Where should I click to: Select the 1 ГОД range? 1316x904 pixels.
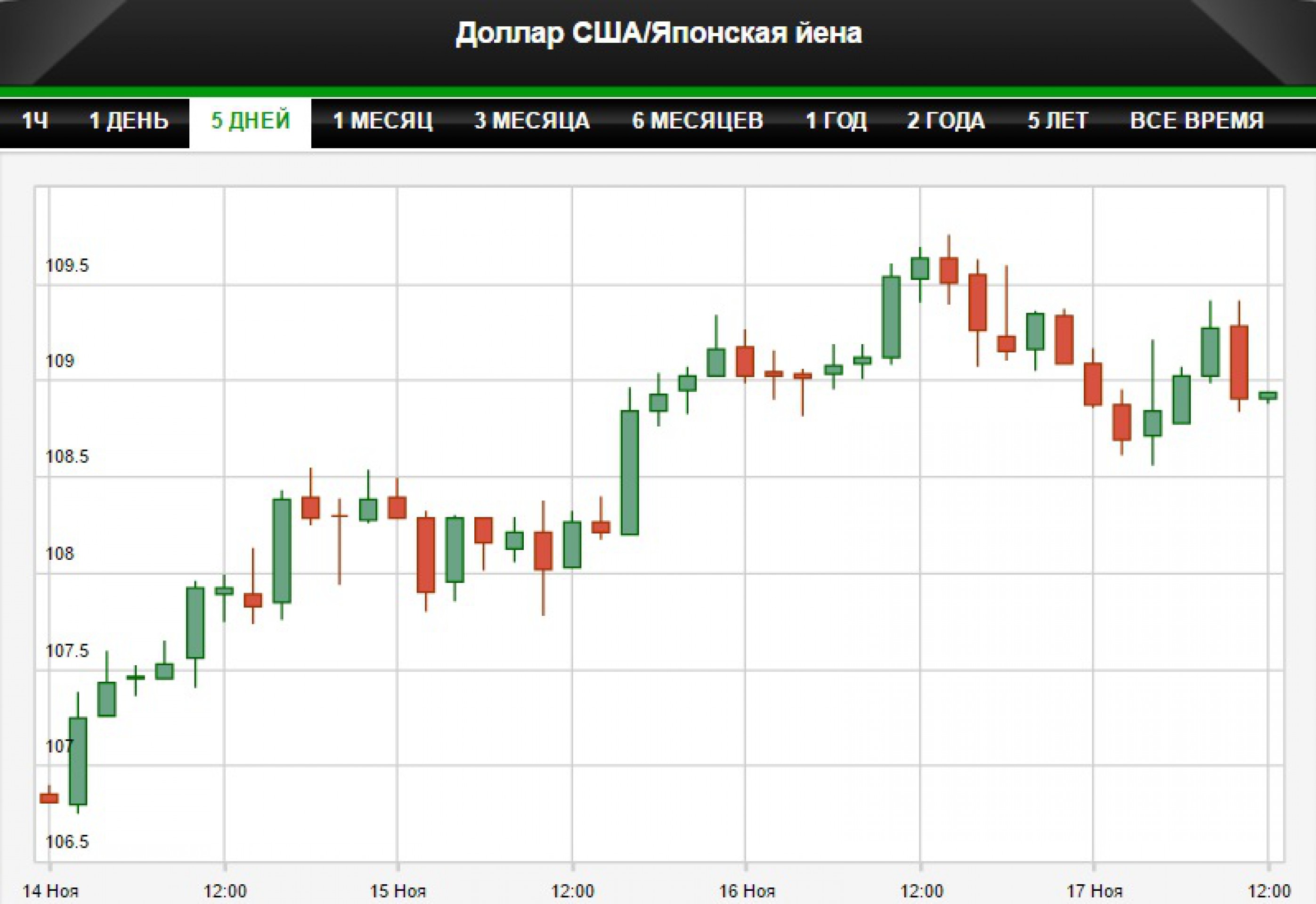tap(836, 121)
